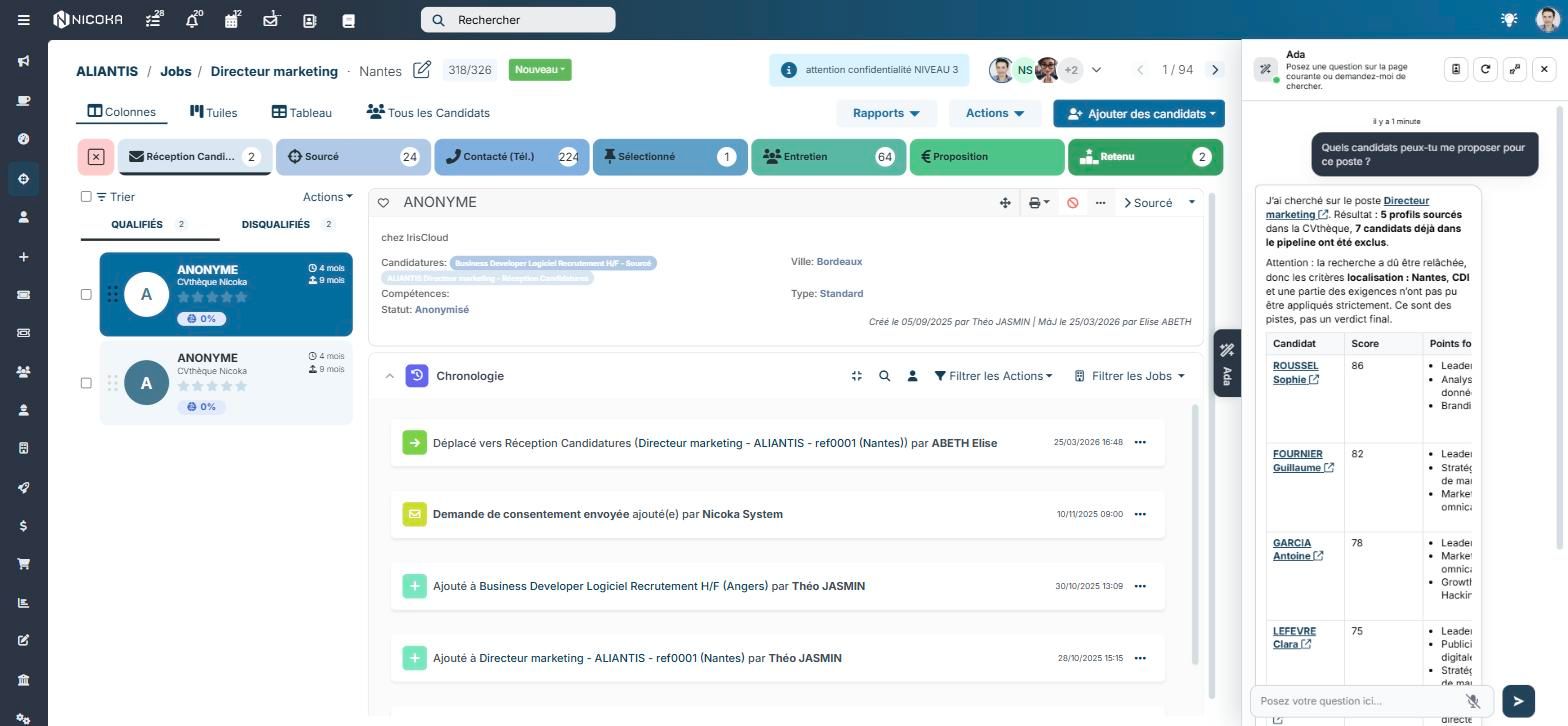Image resolution: width=1568 pixels, height=726 pixels.
Task: Search within the Chronologie timeline
Action: pyautogui.click(x=884, y=376)
